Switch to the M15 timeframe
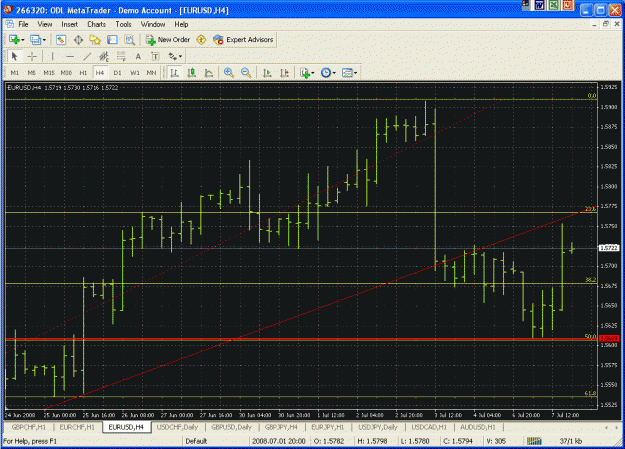625x449 pixels. [49, 73]
